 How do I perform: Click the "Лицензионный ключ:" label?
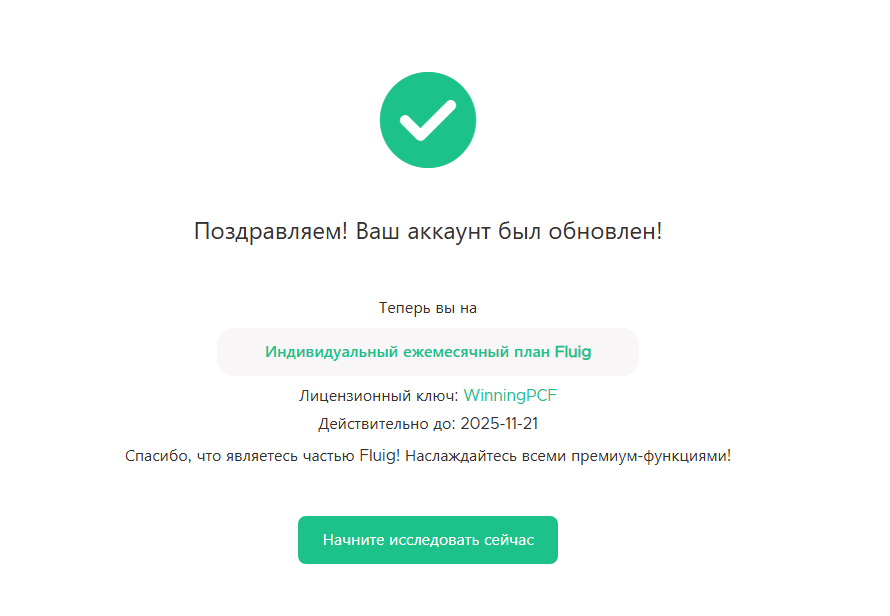(379, 395)
